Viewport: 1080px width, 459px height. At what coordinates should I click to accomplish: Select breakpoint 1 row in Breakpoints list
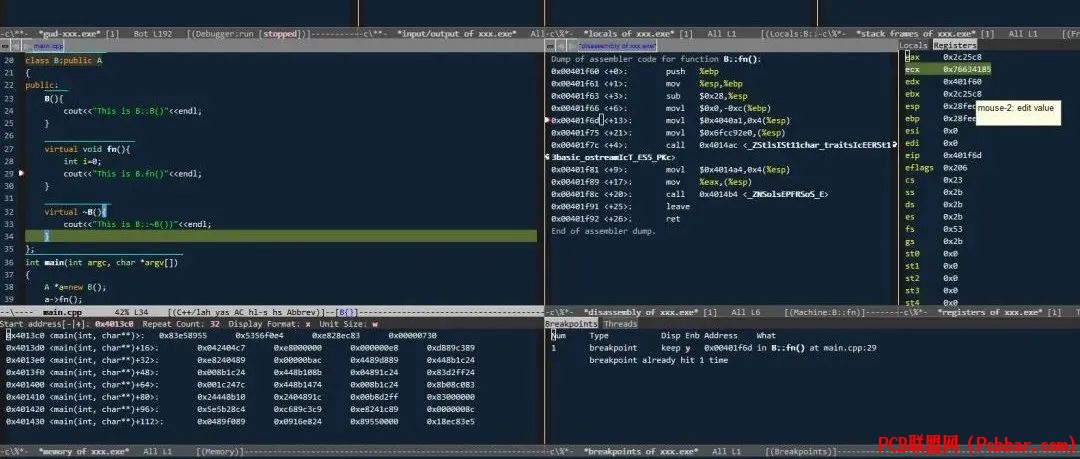tap(714, 348)
